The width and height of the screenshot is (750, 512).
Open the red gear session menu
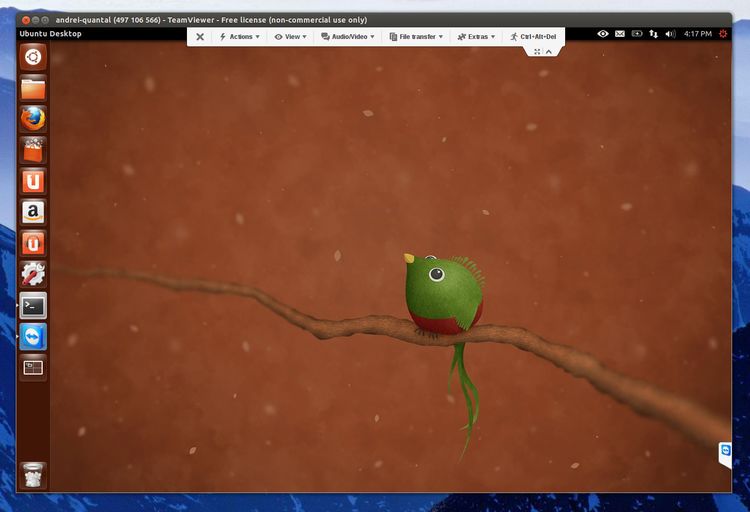723,33
